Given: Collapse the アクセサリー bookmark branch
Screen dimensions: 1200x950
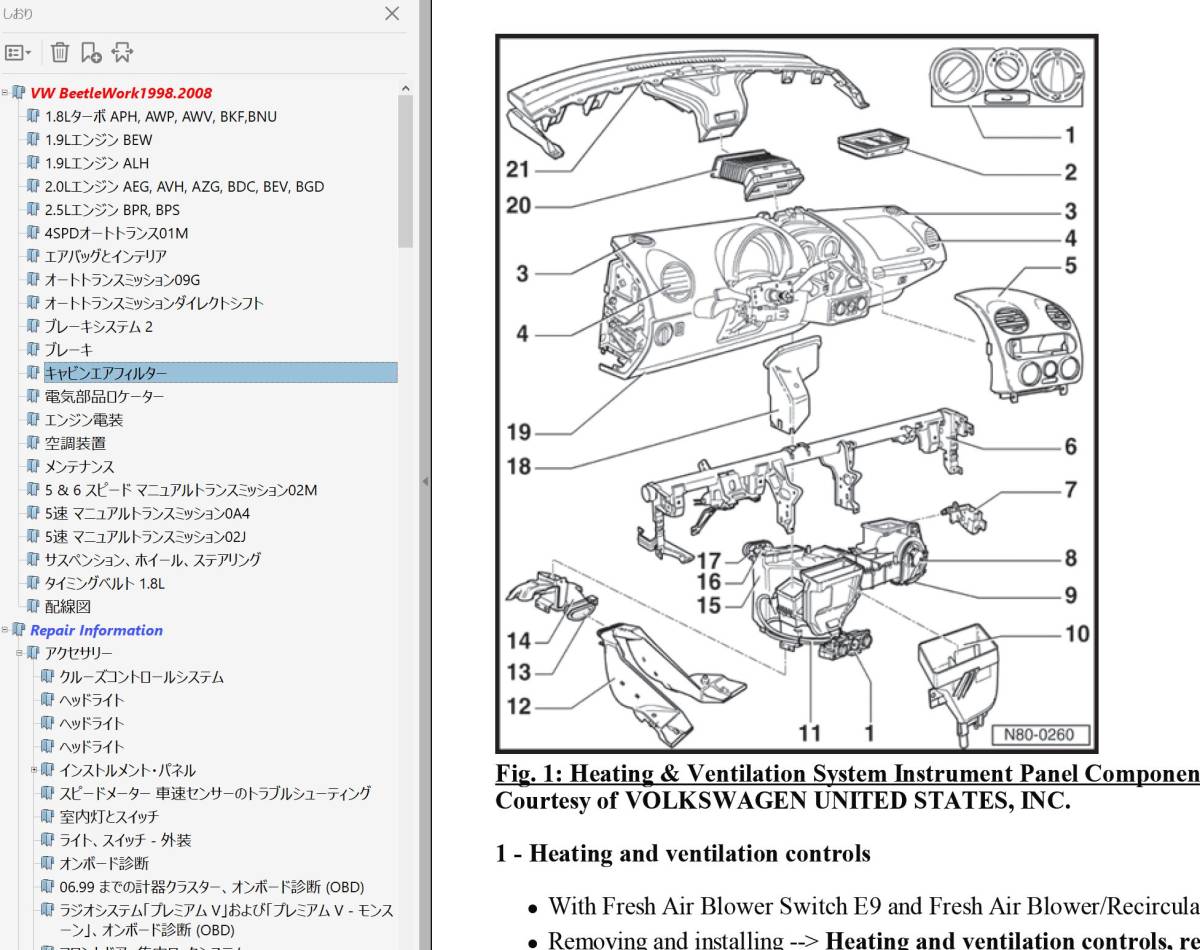Looking at the screenshot, I should coord(19,653).
